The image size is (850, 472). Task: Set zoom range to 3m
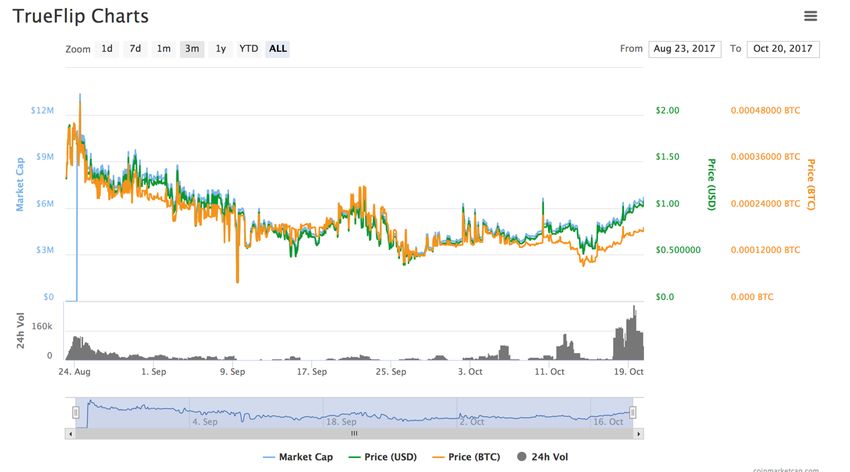tap(192, 49)
